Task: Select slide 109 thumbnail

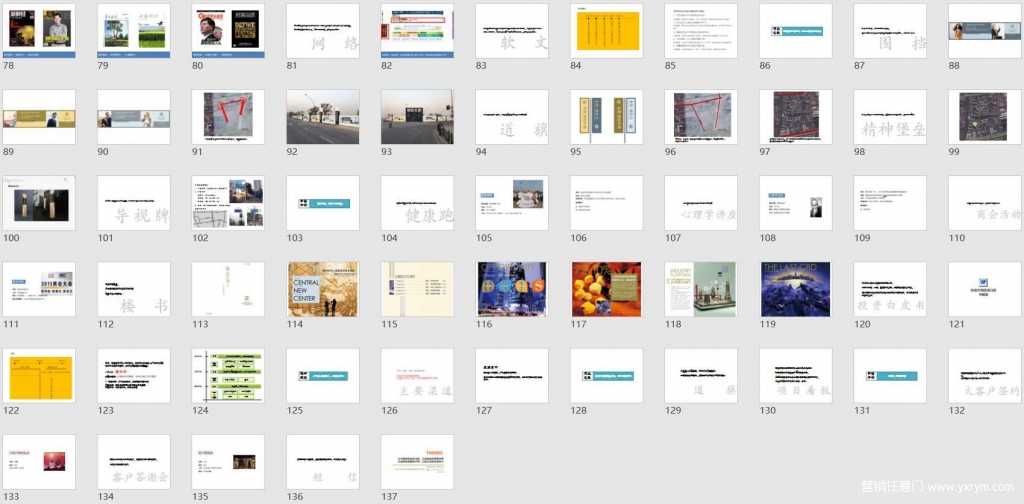Action: point(890,202)
